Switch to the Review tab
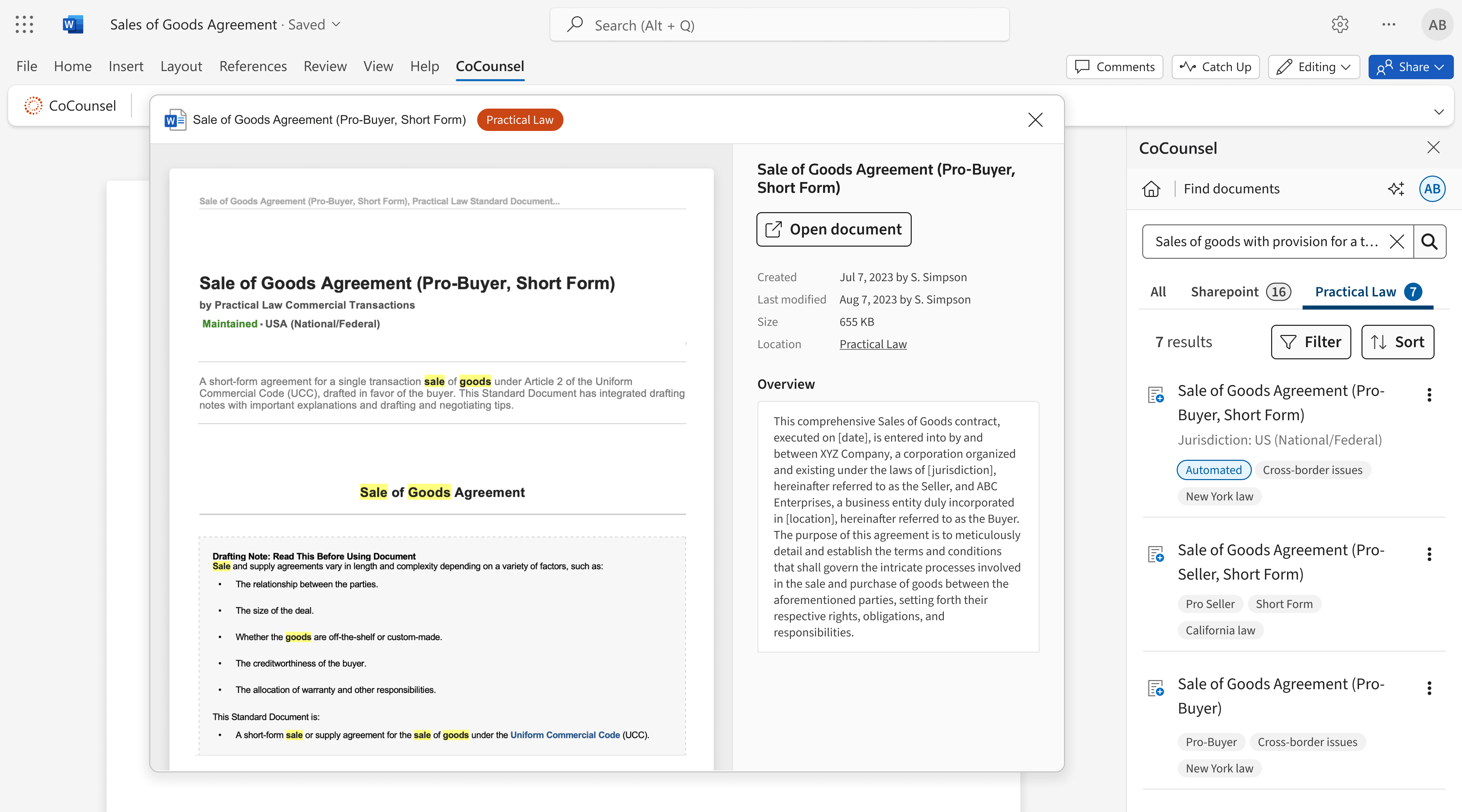 click(325, 66)
